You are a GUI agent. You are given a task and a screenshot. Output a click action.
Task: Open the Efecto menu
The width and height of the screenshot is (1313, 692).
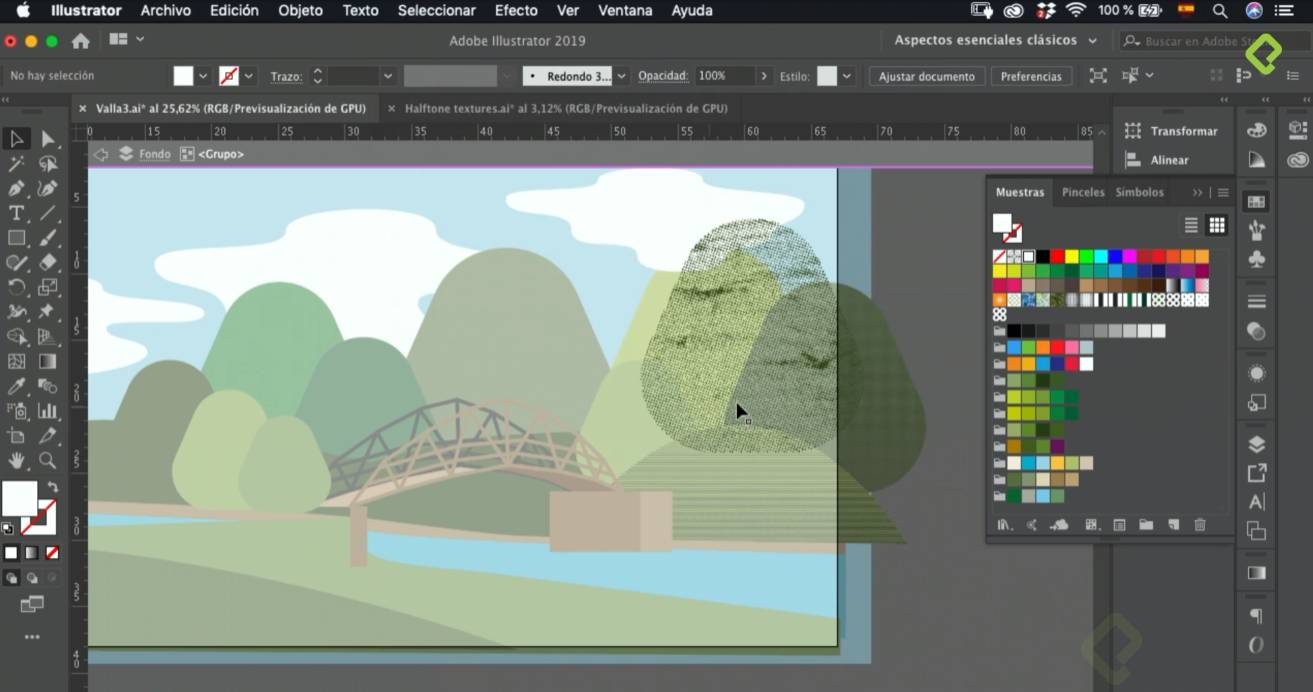516,11
